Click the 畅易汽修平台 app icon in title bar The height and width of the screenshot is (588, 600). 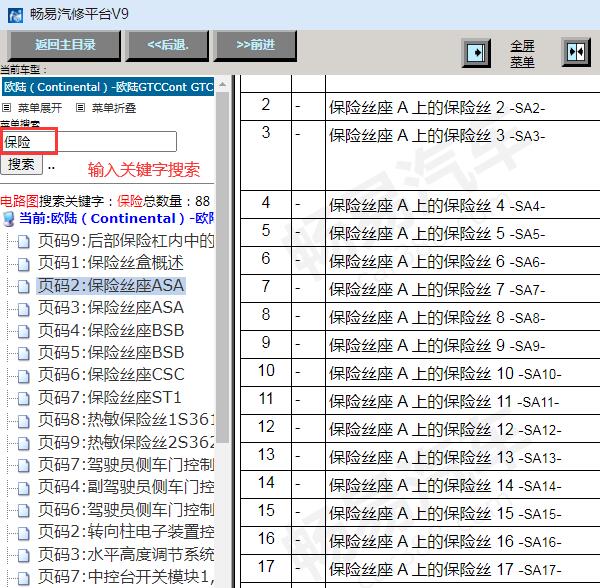pos(16,15)
